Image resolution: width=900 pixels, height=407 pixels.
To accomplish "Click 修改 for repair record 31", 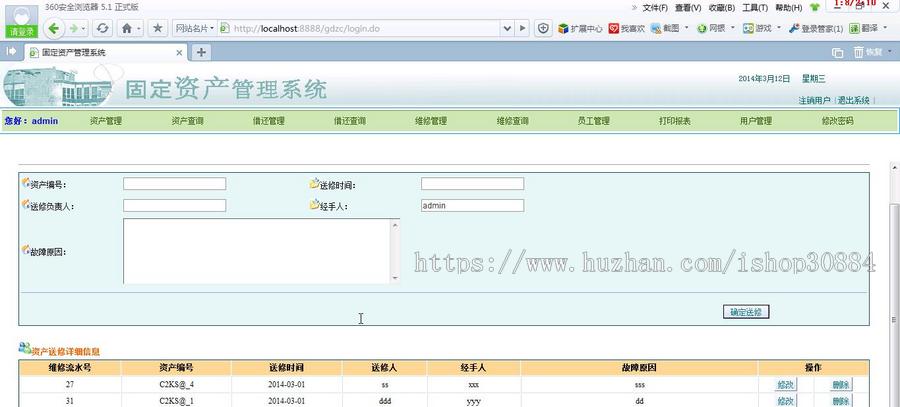I will pyautogui.click(x=785, y=401).
